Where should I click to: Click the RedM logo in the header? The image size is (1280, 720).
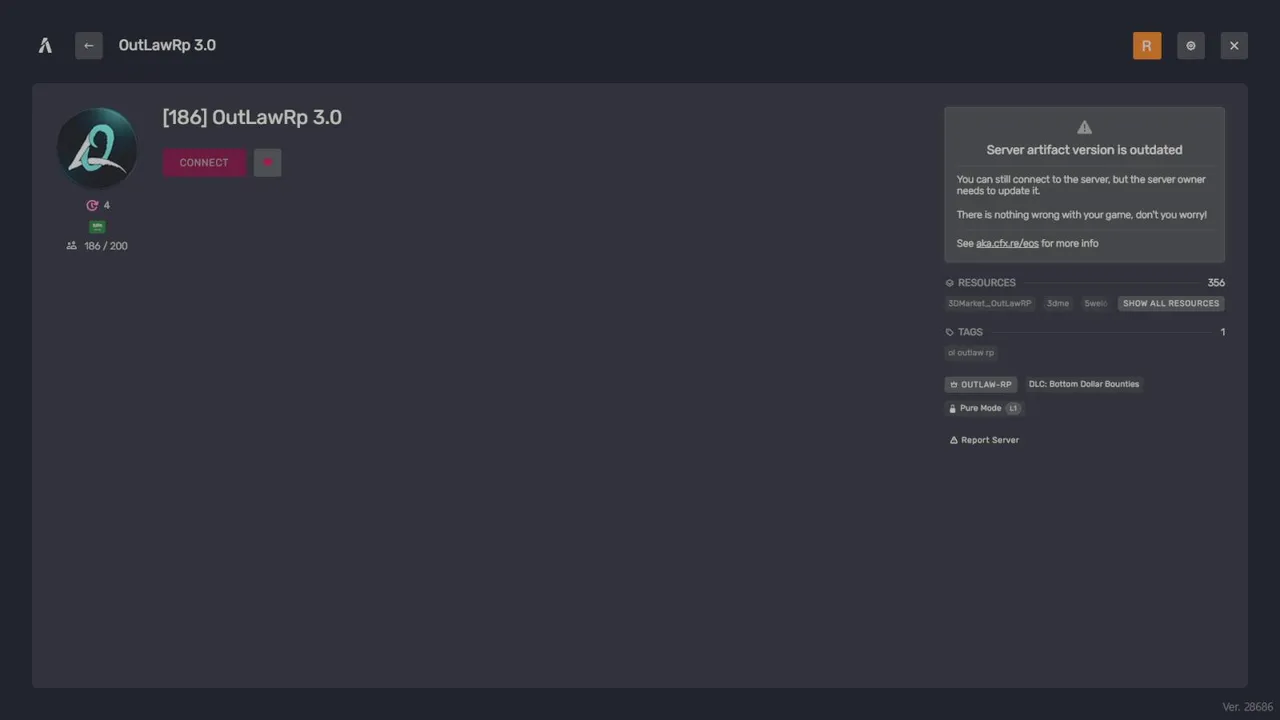point(45,45)
